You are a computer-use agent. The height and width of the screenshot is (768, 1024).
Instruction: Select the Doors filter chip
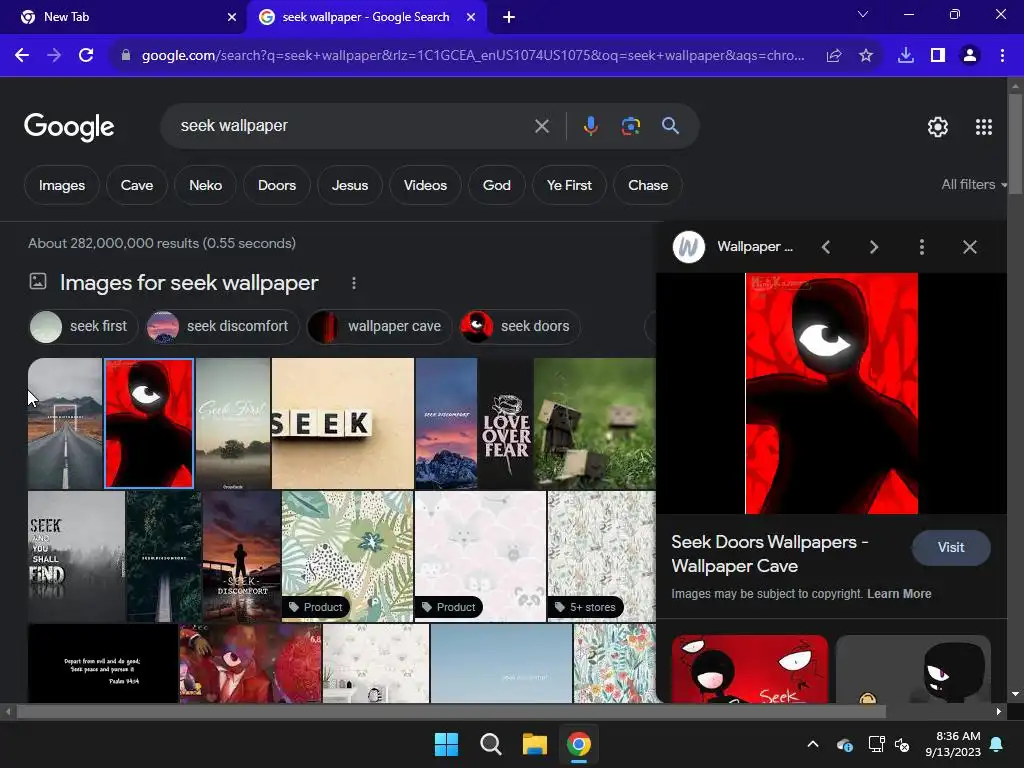pyautogui.click(x=277, y=185)
